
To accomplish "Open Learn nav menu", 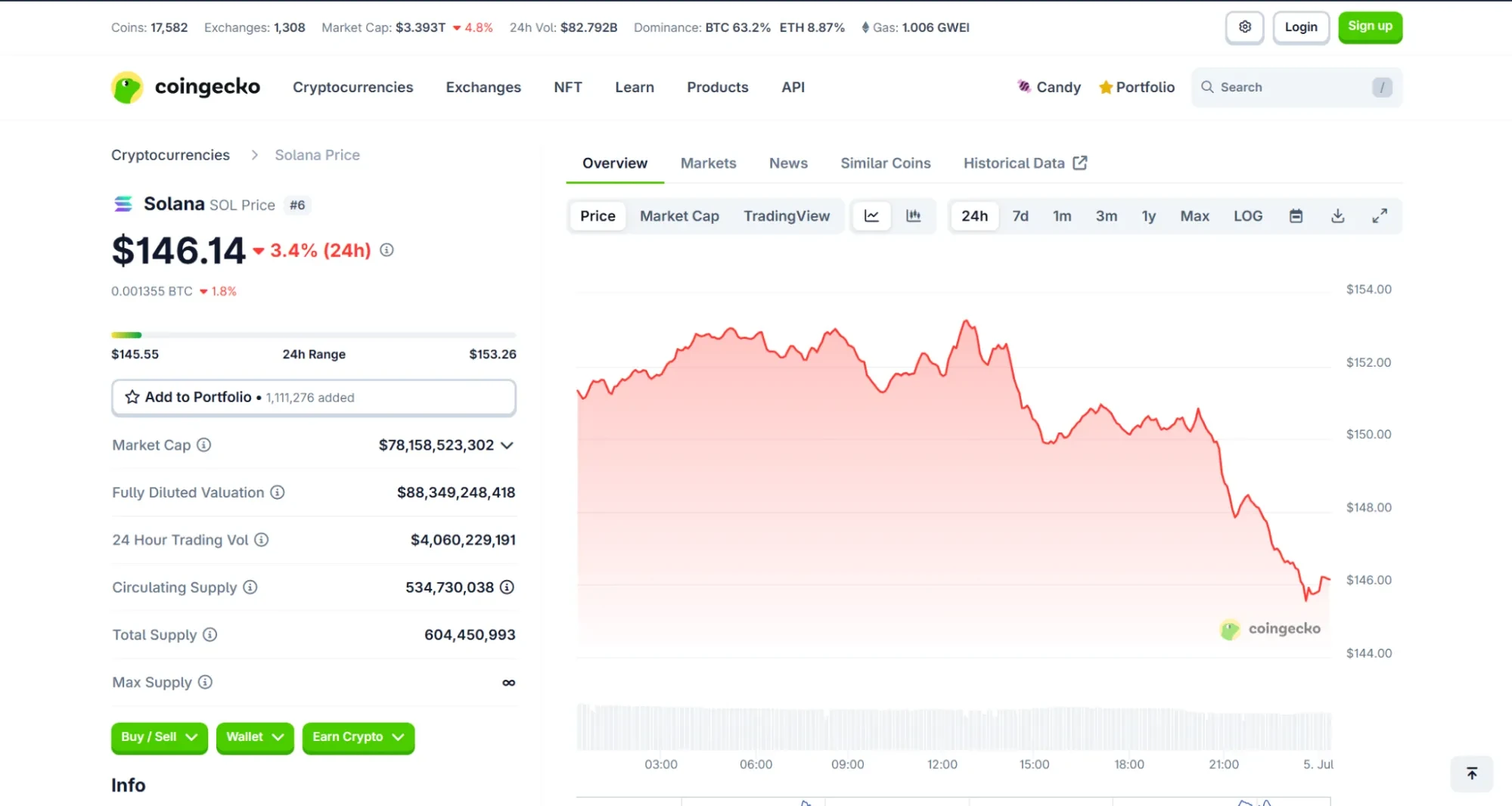I will click(x=635, y=87).
